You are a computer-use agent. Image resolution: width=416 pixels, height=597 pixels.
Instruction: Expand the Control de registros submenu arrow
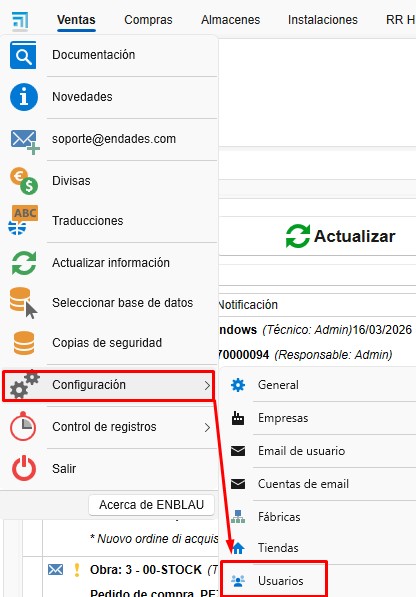click(x=207, y=427)
